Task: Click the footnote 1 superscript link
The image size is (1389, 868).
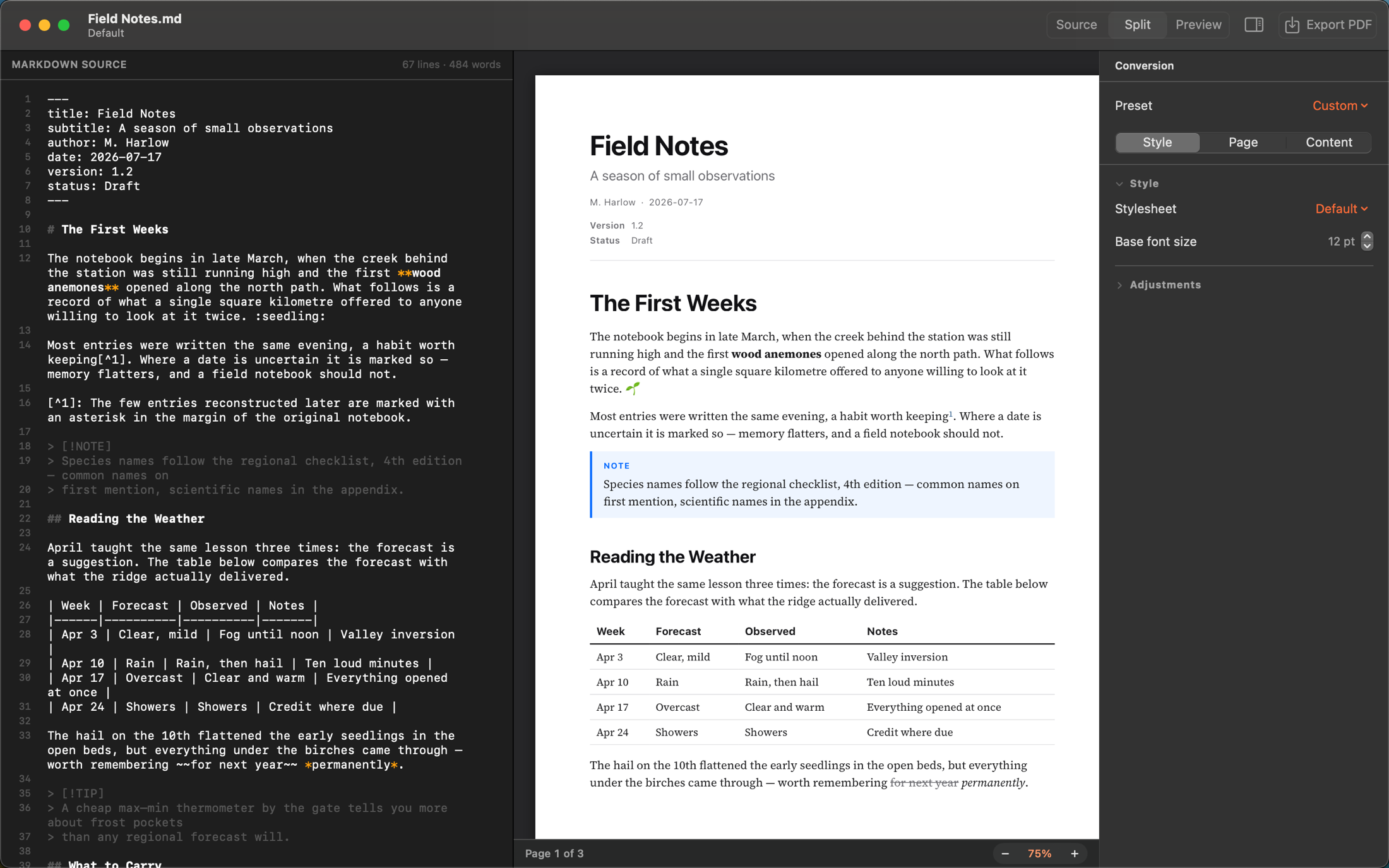Action: (951, 413)
